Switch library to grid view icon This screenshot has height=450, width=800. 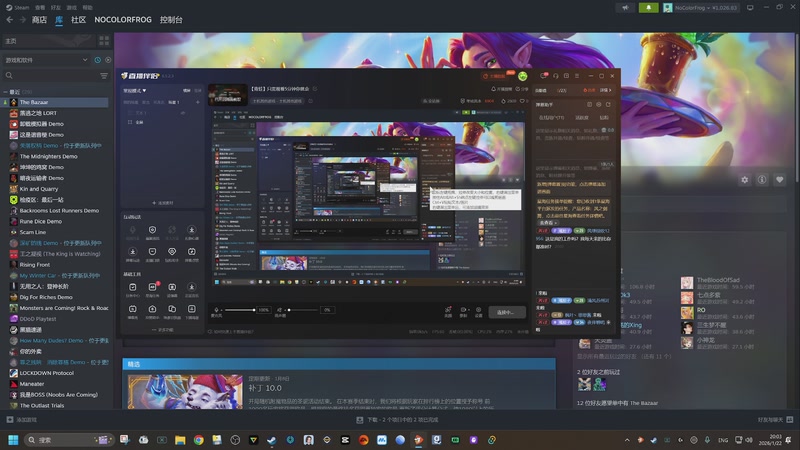click(104, 40)
